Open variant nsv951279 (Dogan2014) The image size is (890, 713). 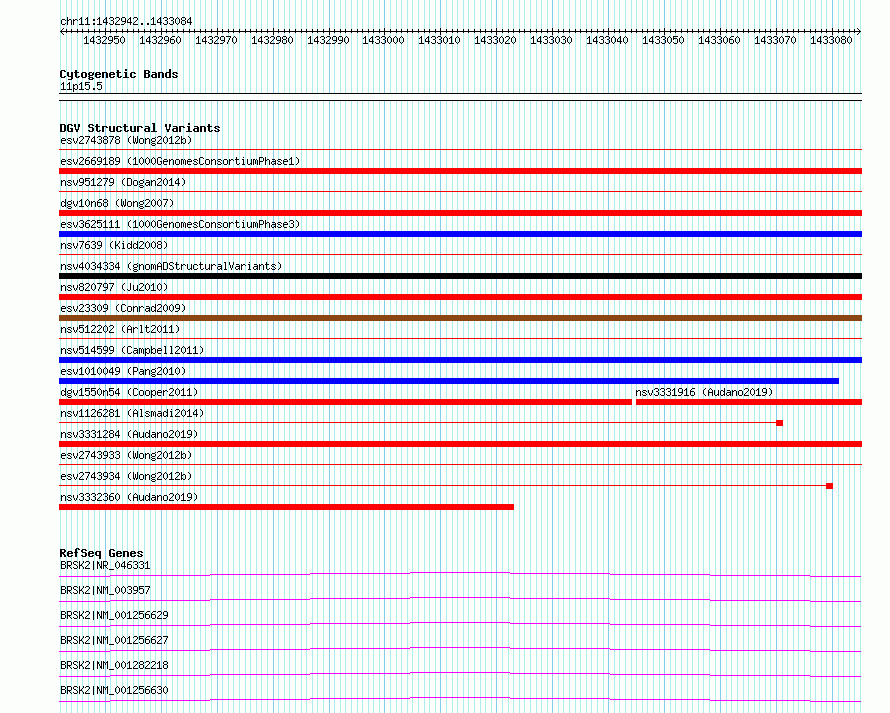pos(123,182)
